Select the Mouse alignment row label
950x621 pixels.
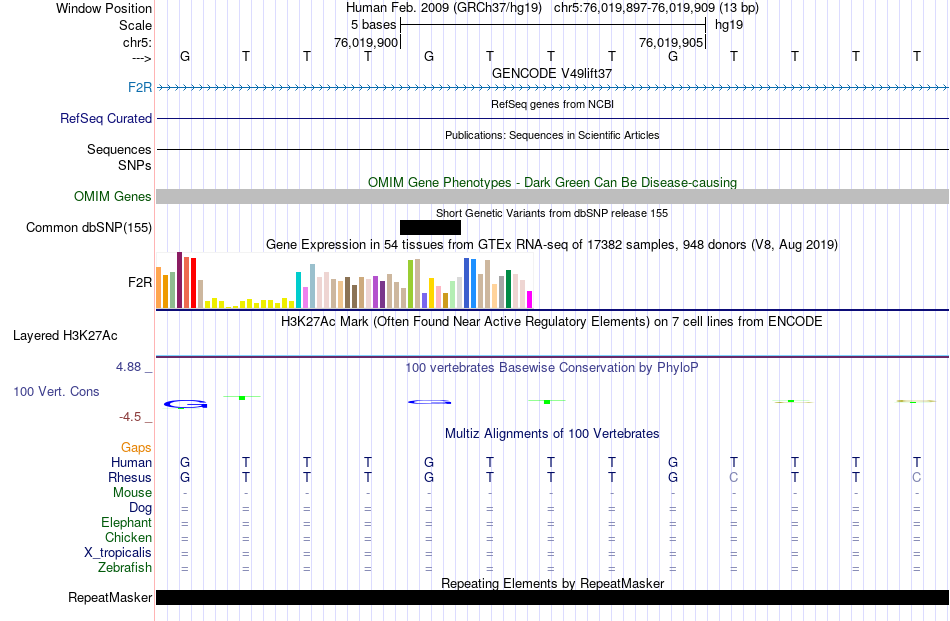(132, 493)
